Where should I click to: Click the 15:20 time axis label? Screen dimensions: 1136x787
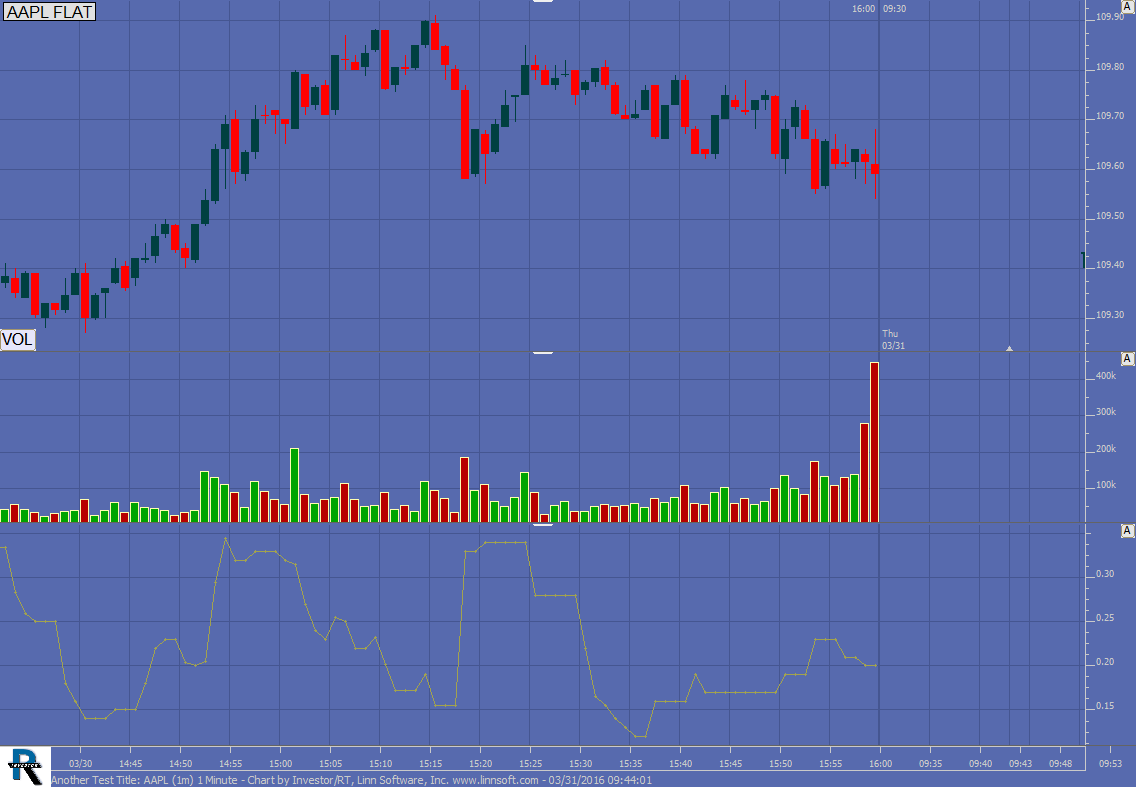point(480,764)
